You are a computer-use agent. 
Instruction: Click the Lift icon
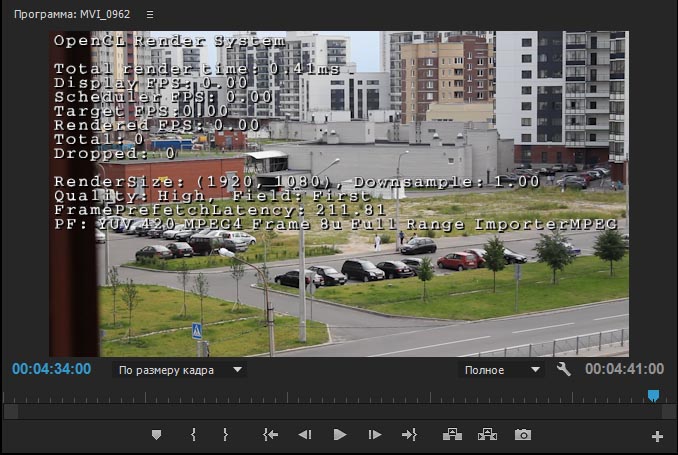(452, 435)
